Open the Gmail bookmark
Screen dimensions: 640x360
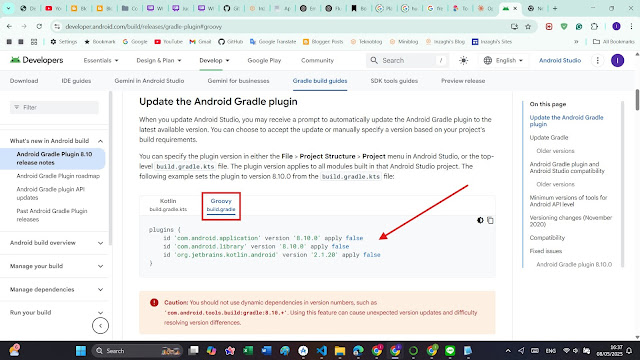[x=200, y=42]
